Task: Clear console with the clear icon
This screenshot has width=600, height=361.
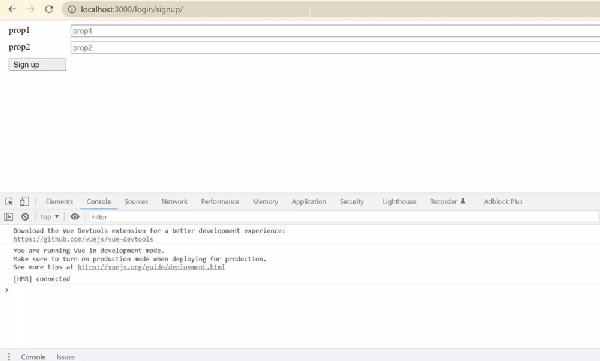Action: [25, 217]
